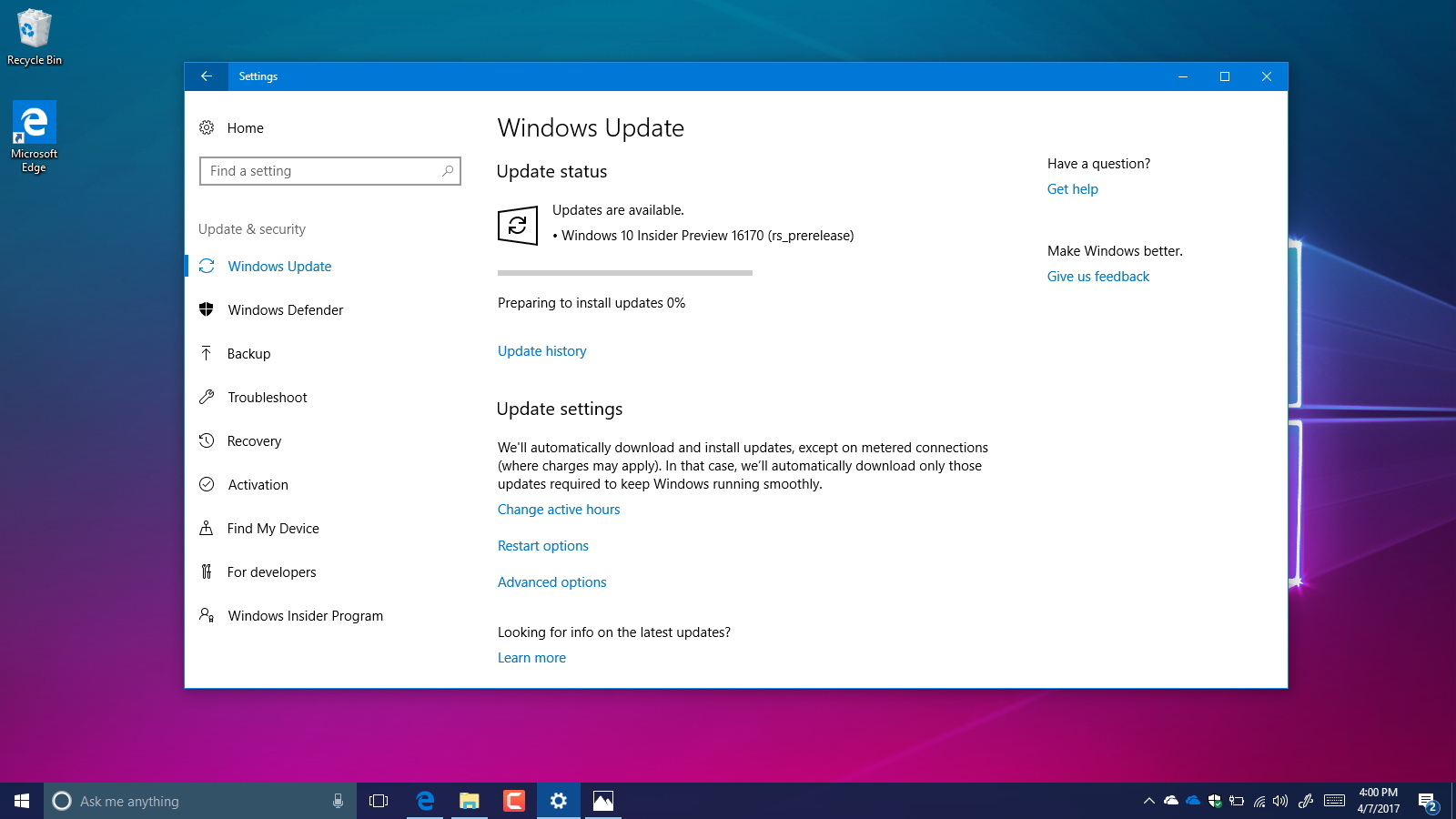Select Home in the Settings sidebar
This screenshot has width=1456, height=819.
[244, 127]
